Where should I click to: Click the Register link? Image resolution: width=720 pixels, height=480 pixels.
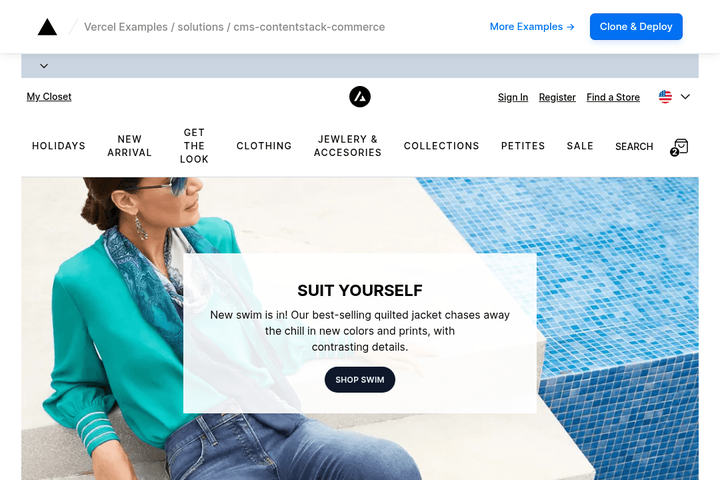coord(557,97)
